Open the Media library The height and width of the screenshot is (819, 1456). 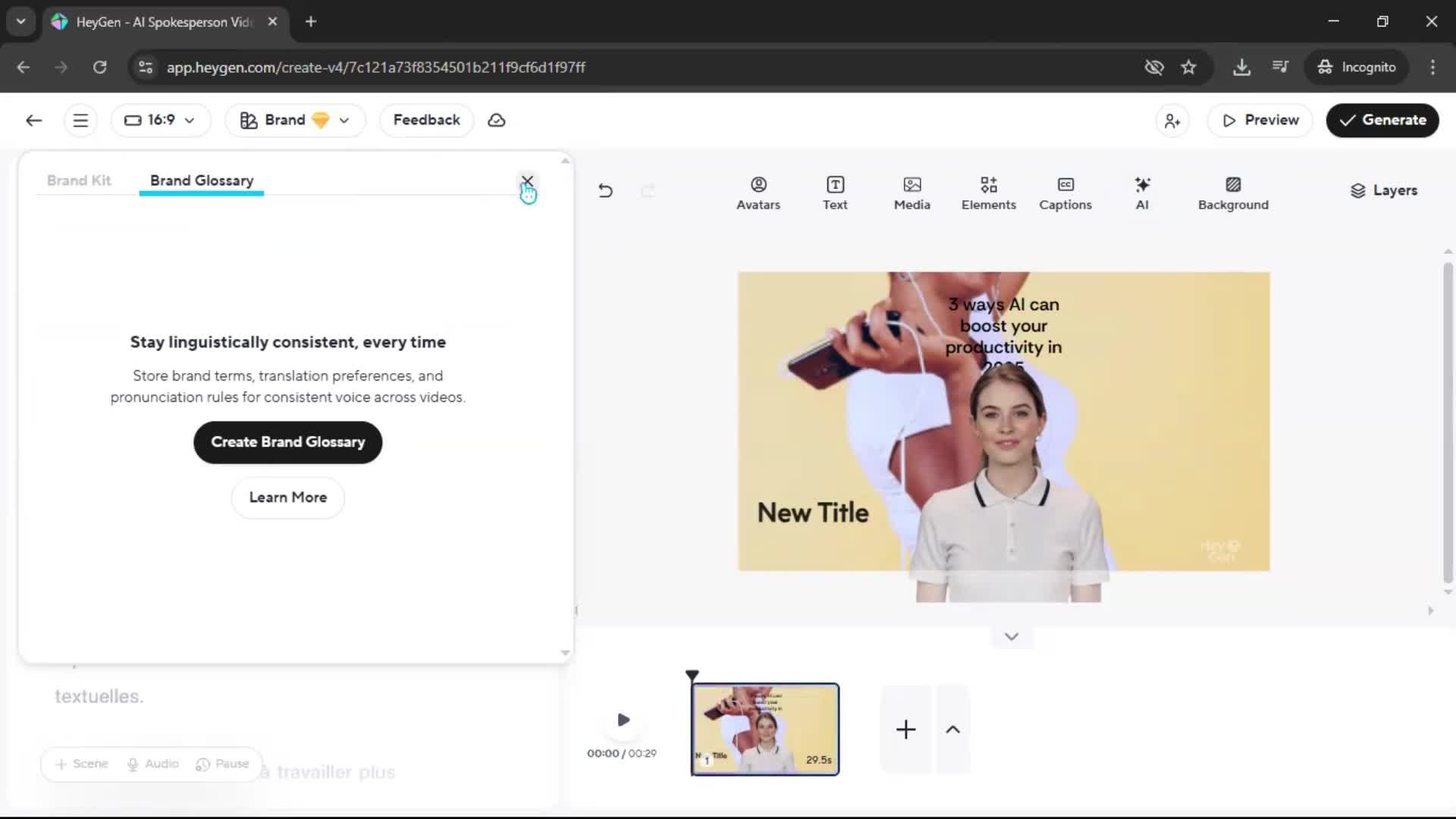(912, 193)
